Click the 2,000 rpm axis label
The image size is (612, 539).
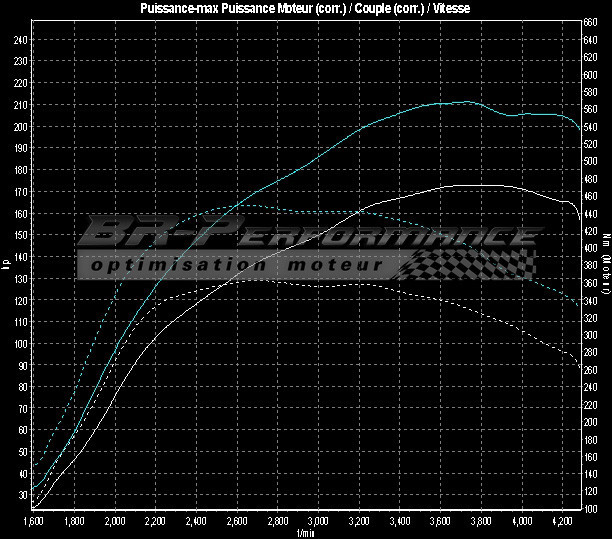pos(114,522)
